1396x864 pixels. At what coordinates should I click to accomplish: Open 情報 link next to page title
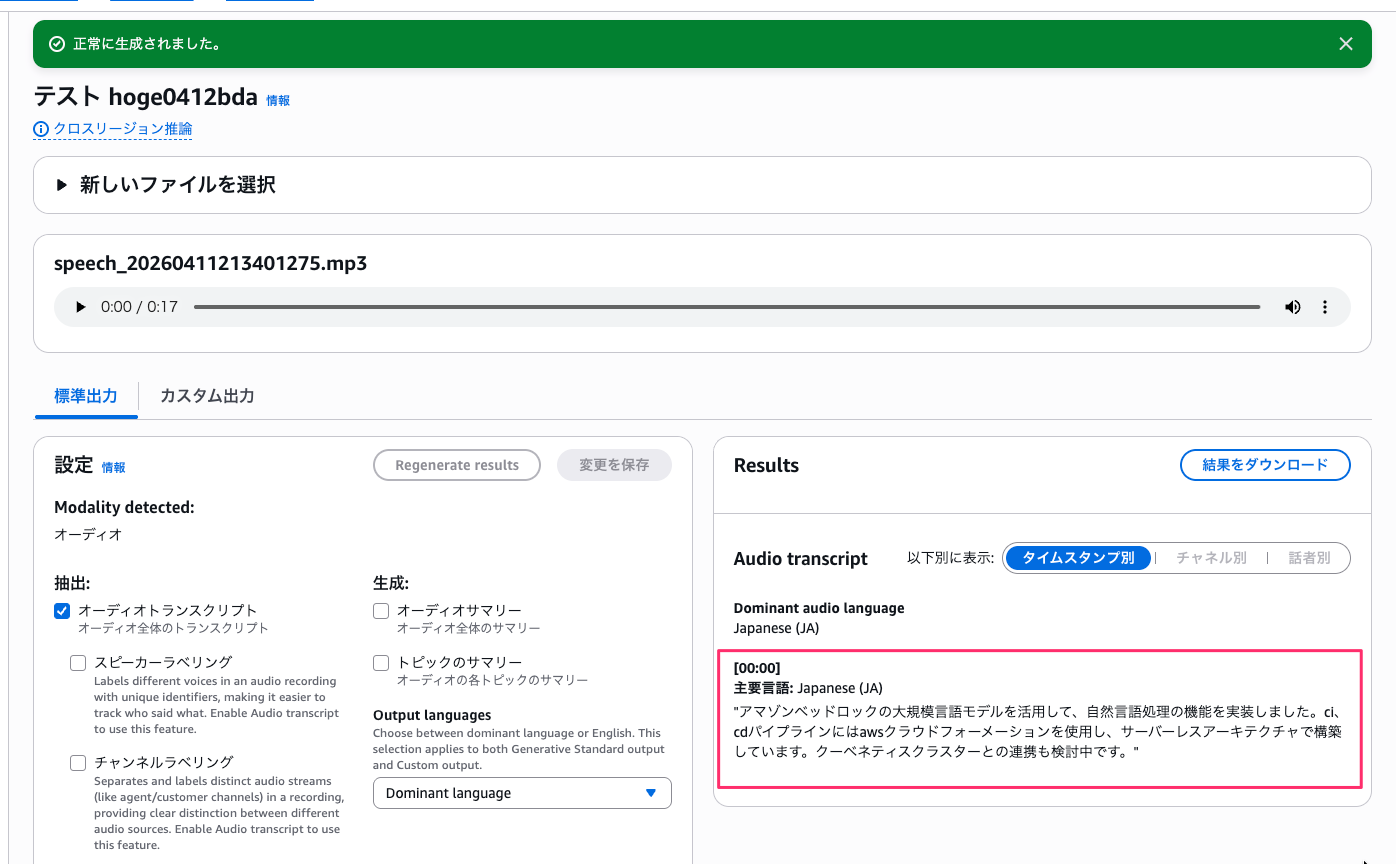pos(278,100)
